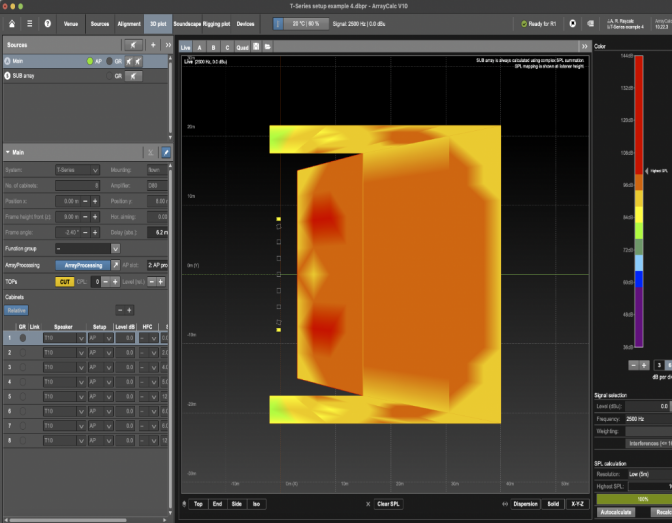The height and width of the screenshot is (523, 672).
Task: Open the ArrayProcessing settings arrow icon
Action: [114, 265]
